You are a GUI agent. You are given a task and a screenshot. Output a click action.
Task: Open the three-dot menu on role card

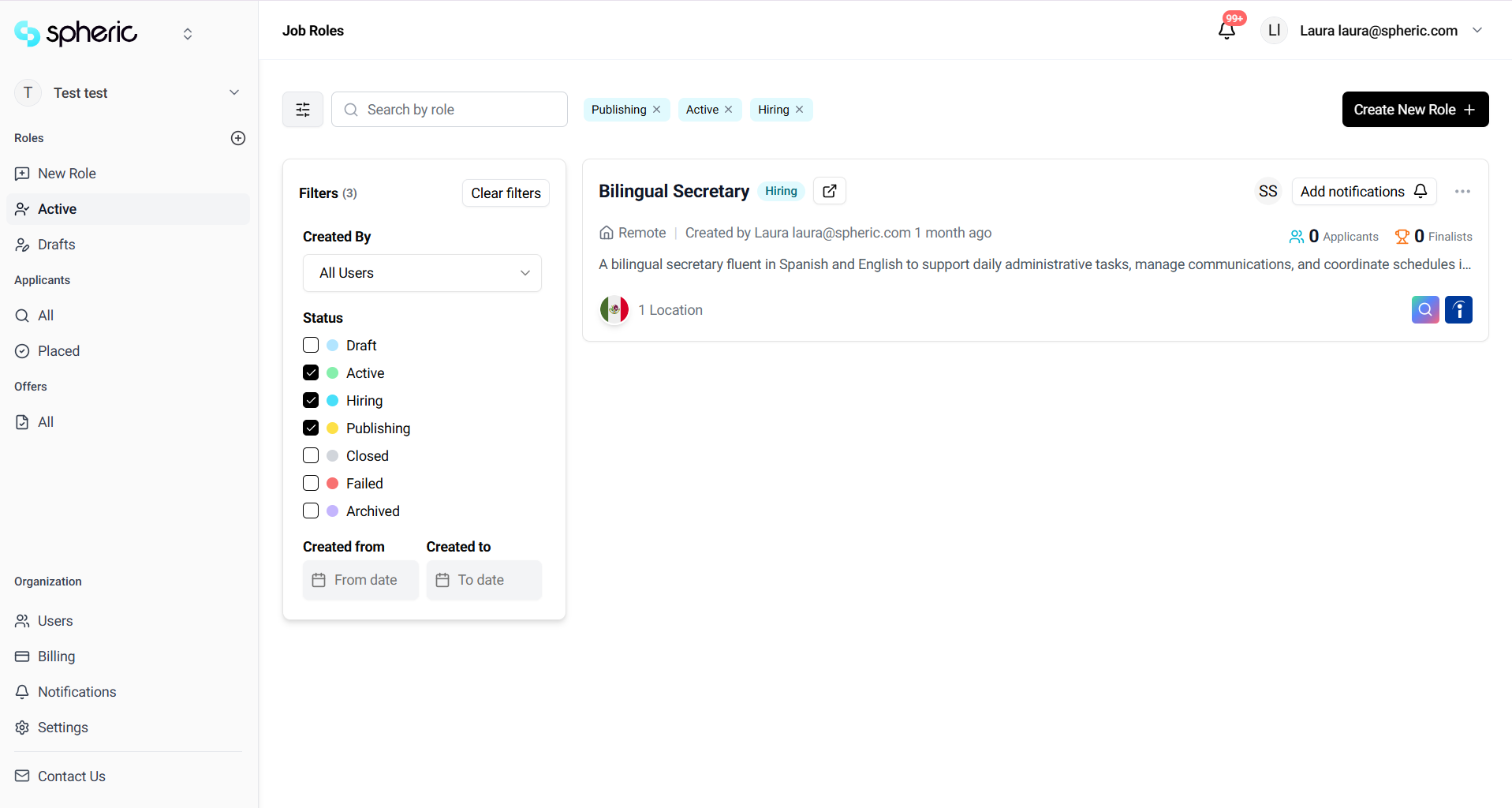point(1462,192)
